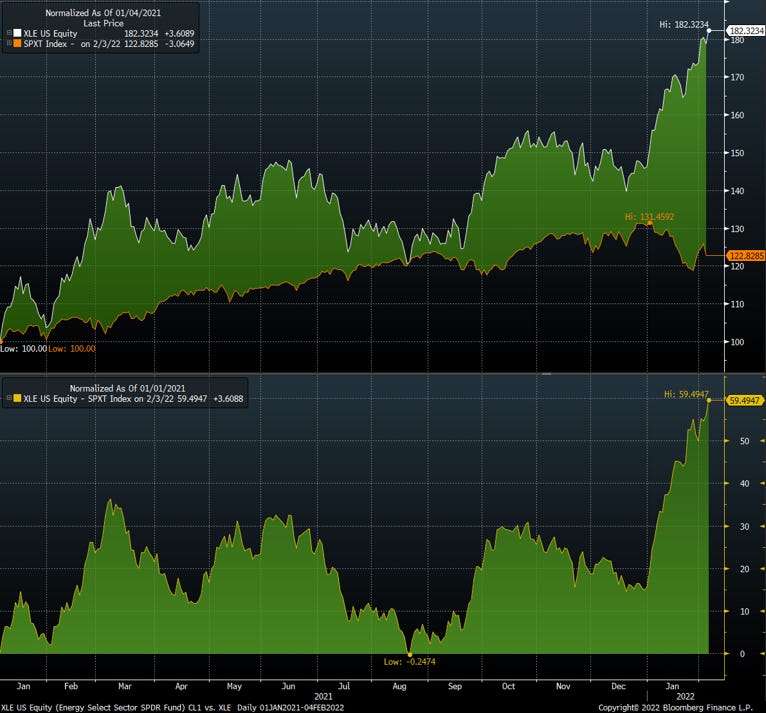Click the chart description text at bottom left
The width and height of the screenshot is (766, 713).
172,708
